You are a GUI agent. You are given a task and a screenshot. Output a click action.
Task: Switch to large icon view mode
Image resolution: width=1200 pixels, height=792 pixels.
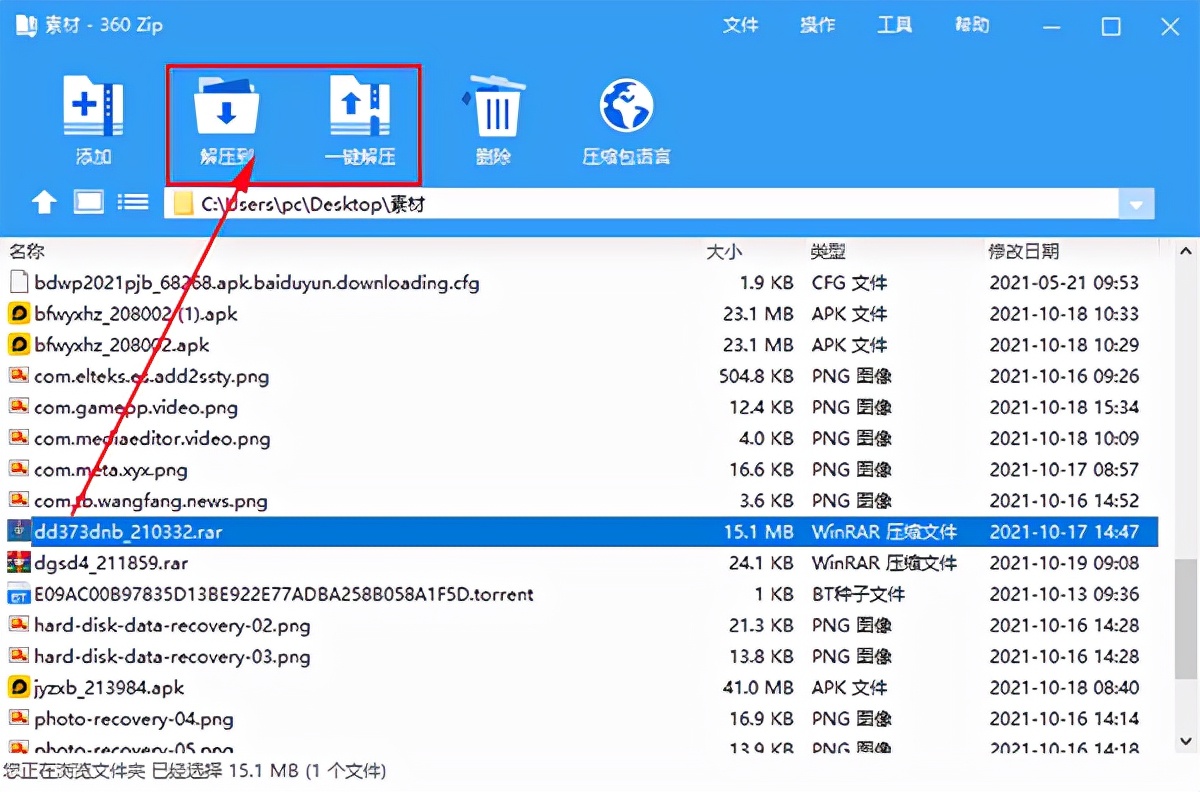(89, 201)
